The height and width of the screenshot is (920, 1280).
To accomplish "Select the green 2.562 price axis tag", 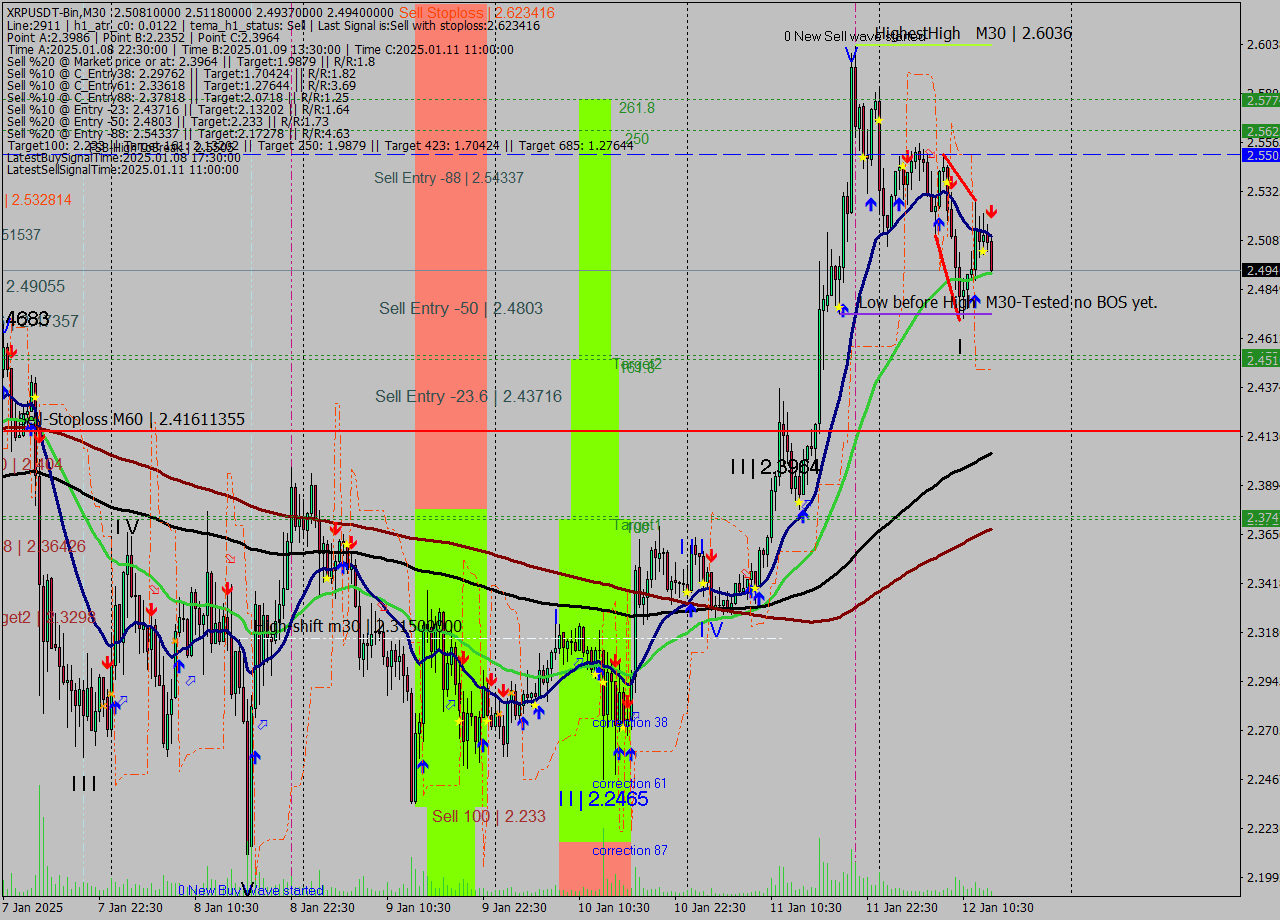I will point(1261,131).
